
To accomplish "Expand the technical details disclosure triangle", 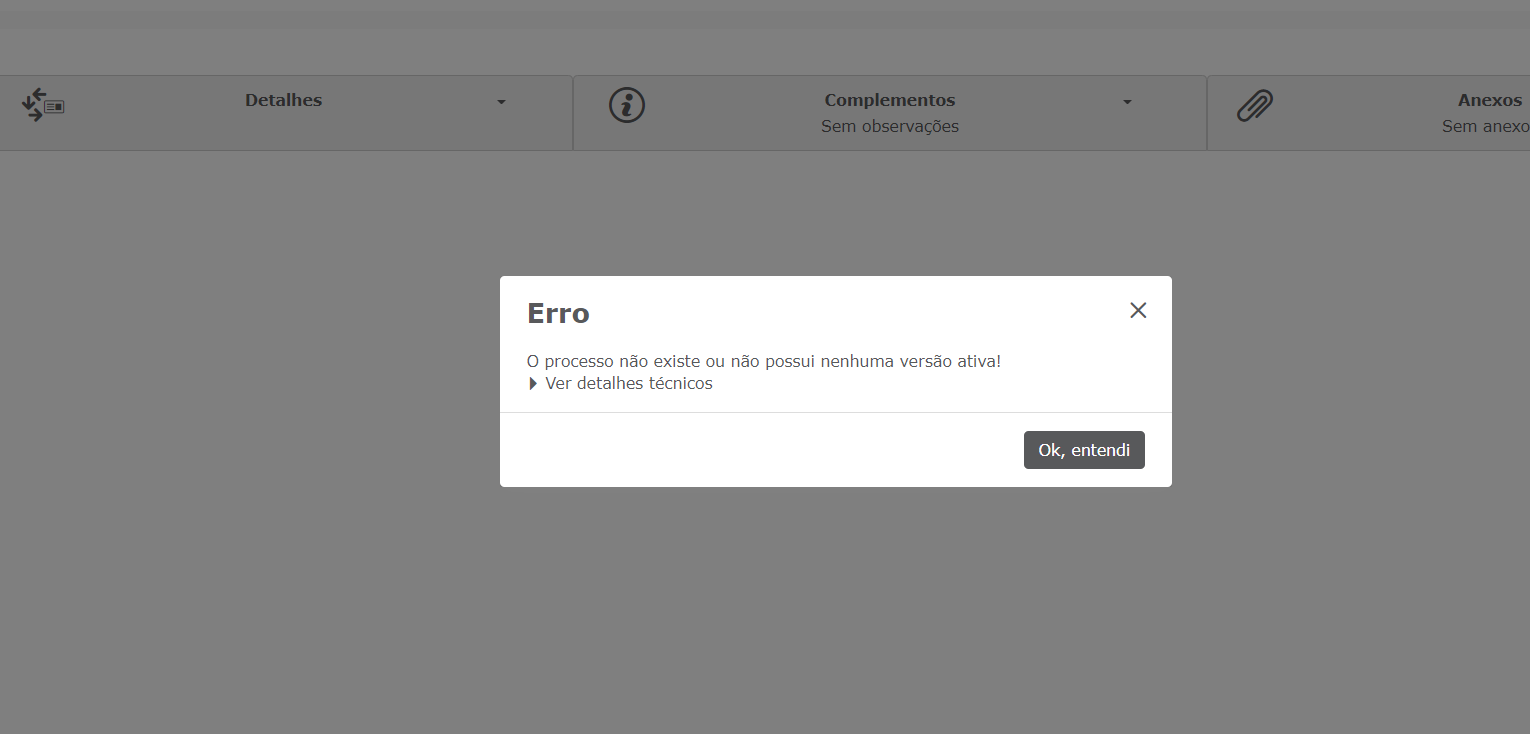I will click(x=533, y=384).
